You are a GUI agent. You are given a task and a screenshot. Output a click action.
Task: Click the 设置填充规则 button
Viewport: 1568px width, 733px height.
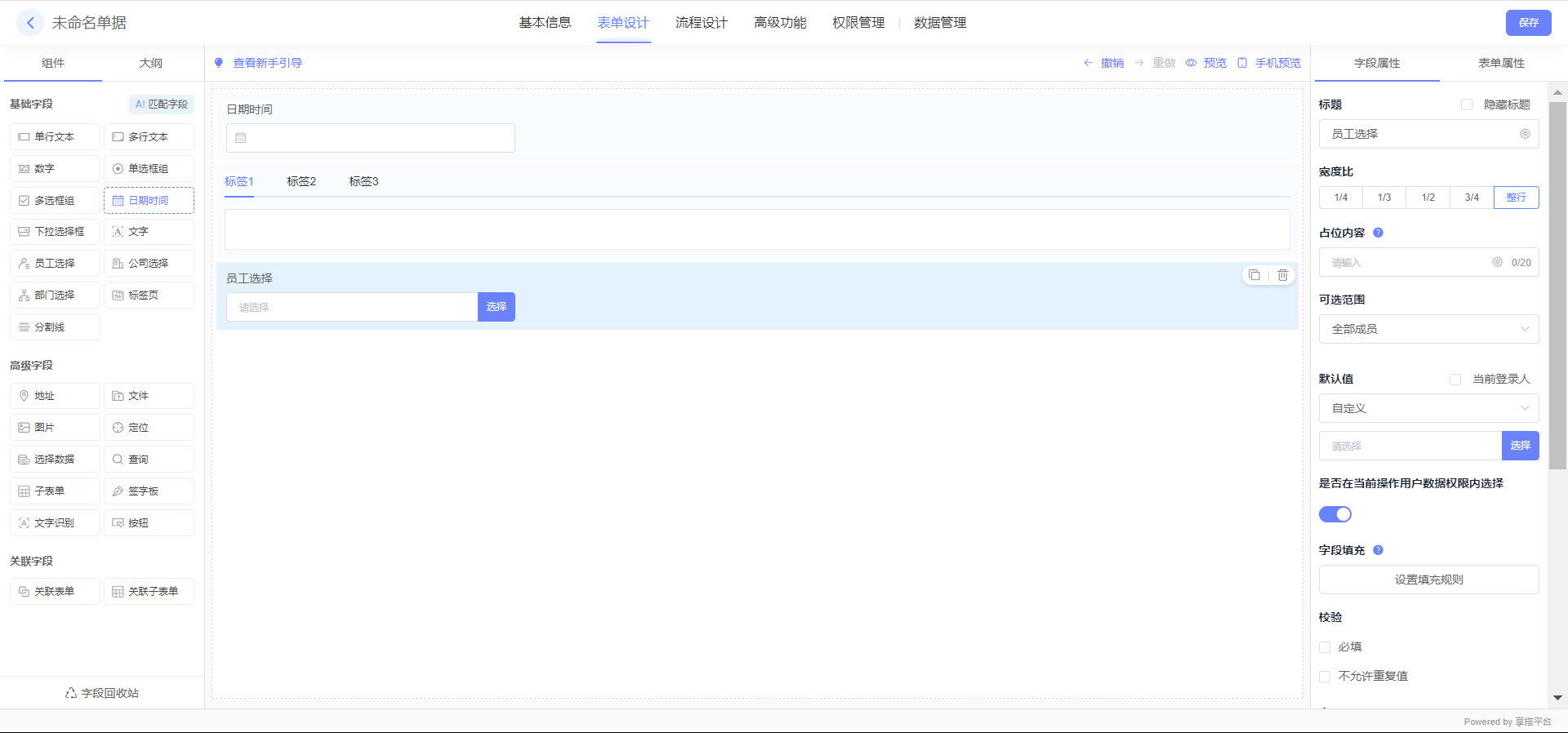click(x=1428, y=580)
